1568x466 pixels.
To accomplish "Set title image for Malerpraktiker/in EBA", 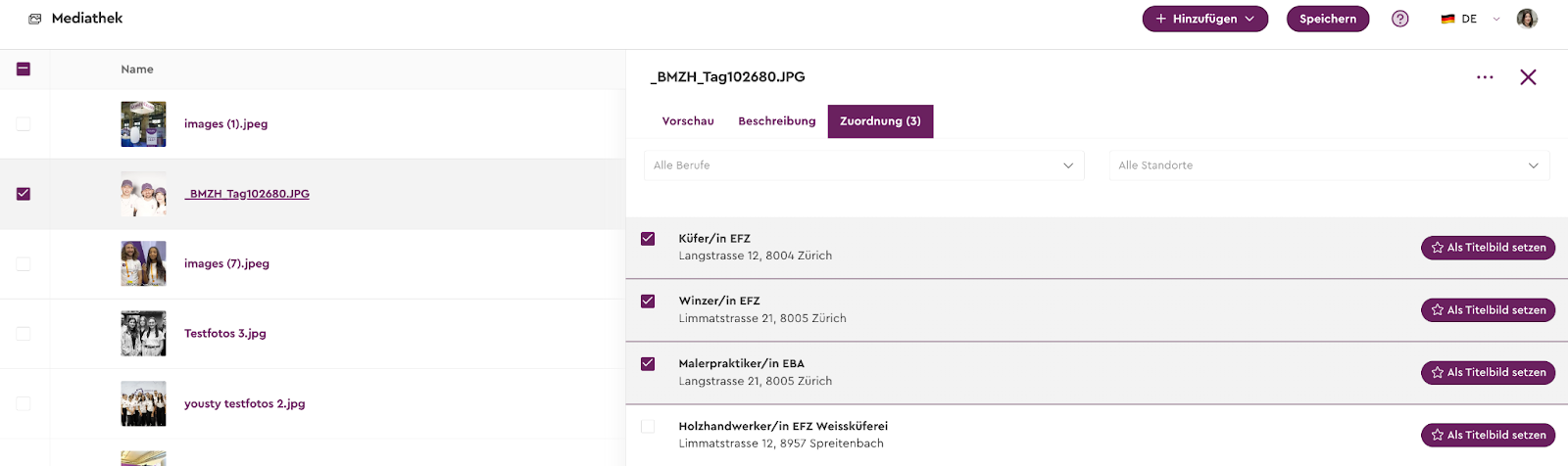I will [x=1488, y=373].
